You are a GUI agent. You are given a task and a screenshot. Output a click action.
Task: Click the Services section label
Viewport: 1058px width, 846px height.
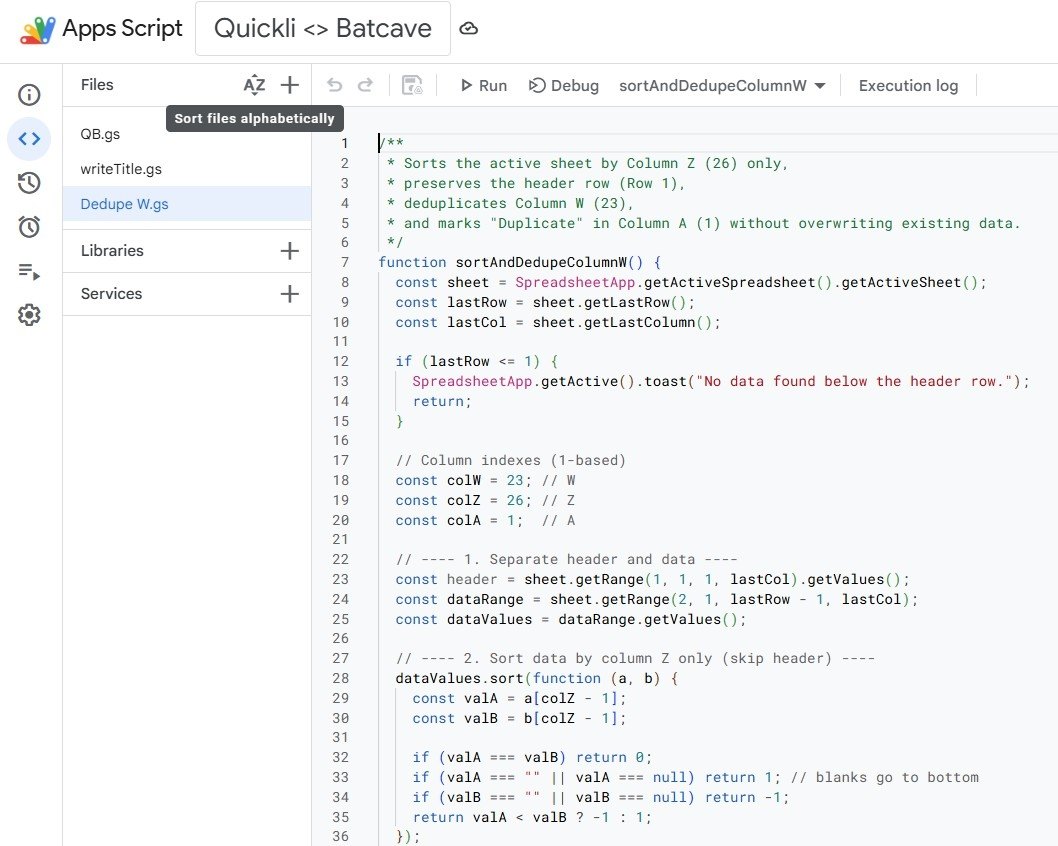pyautogui.click(x=111, y=294)
